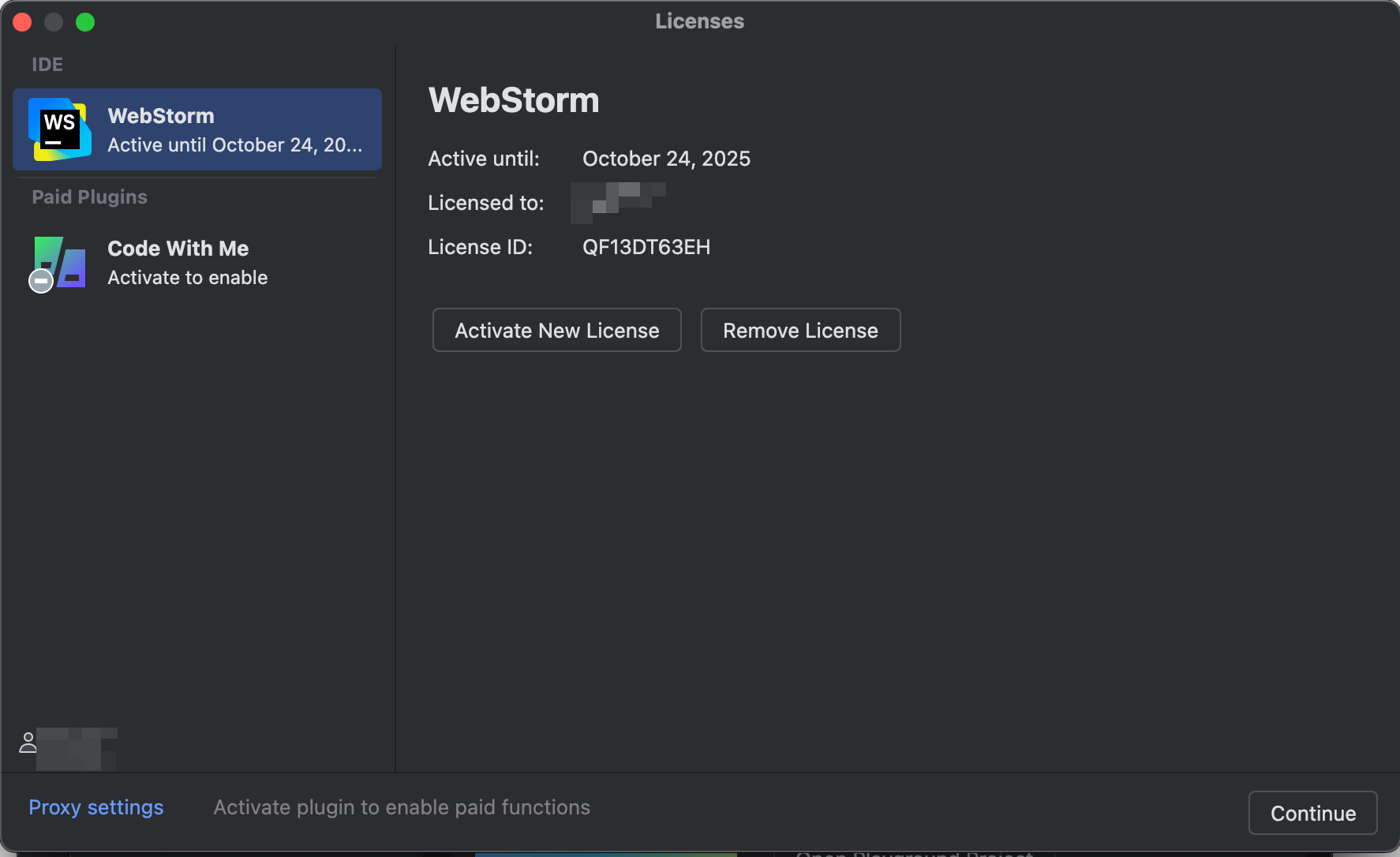Click the Licenses window title

pos(699,21)
